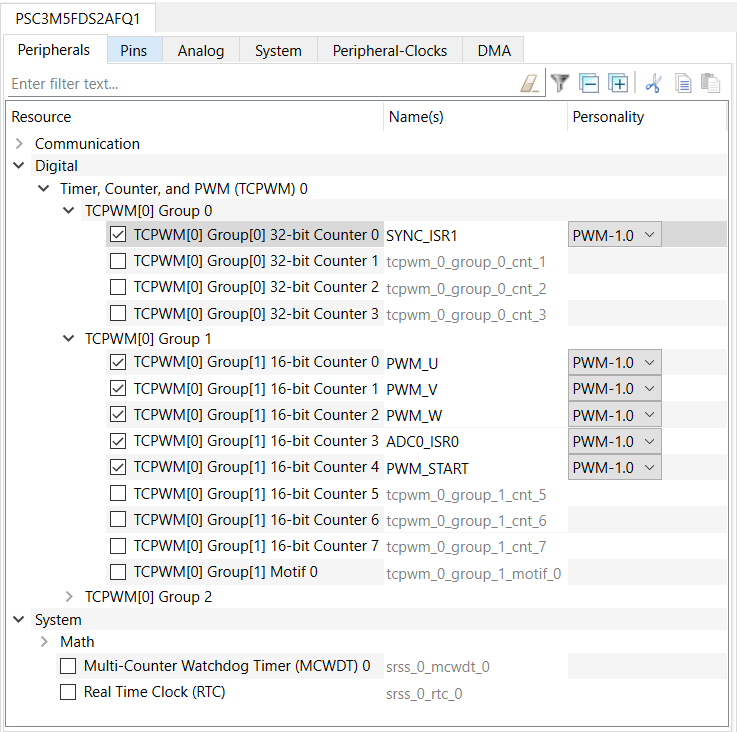This screenshot has width=737, height=732.
Task: Expand the Communication tree node
Action: (x=19, y=143)
